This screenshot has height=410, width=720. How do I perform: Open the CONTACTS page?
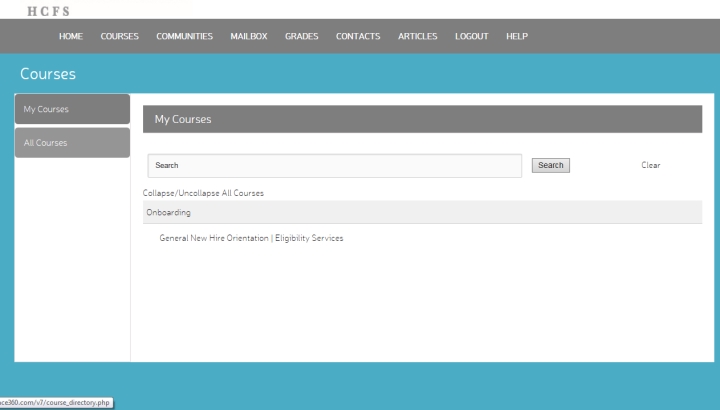click(358, 37)
